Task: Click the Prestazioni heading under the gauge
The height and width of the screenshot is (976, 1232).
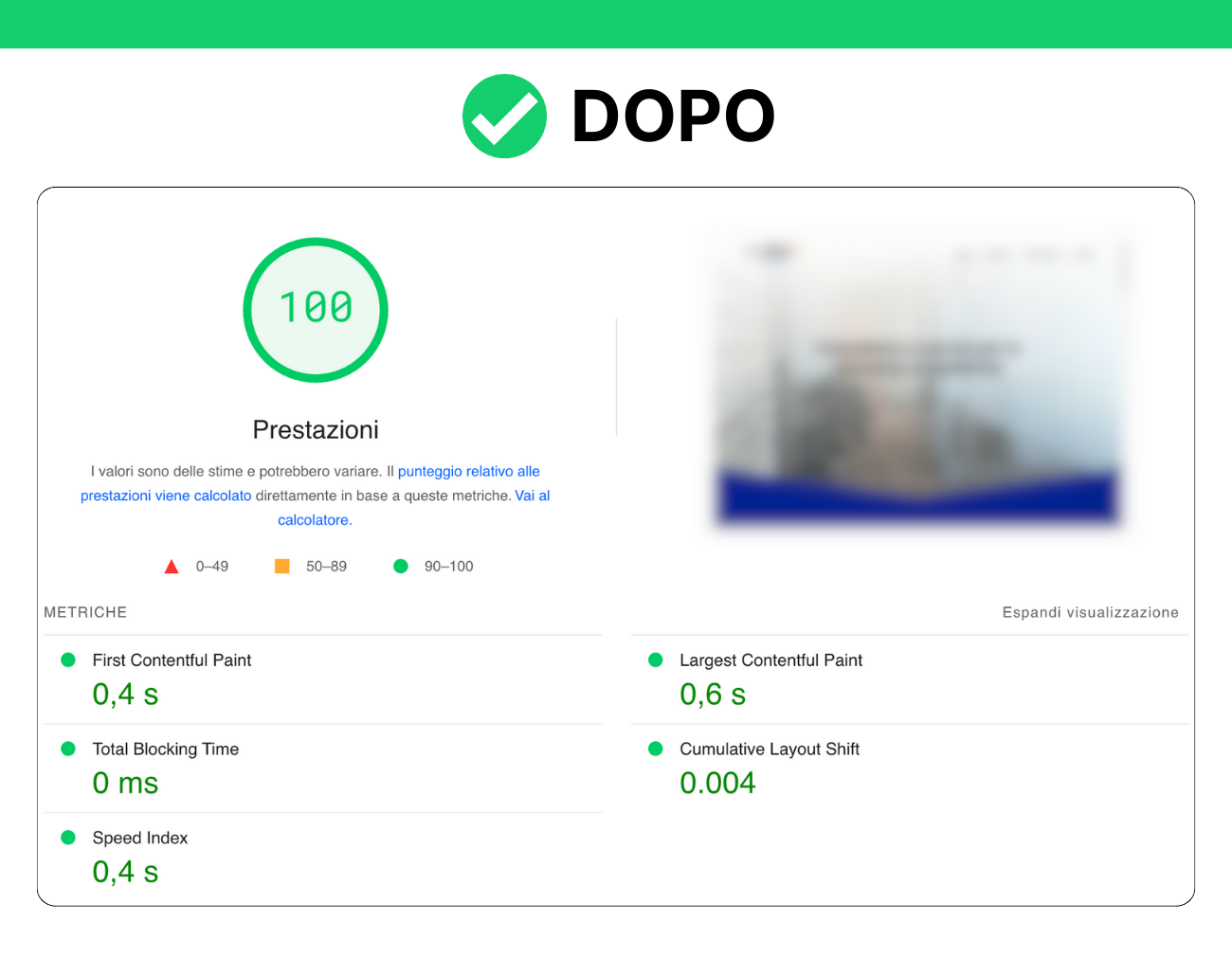Action: (316, 430)
